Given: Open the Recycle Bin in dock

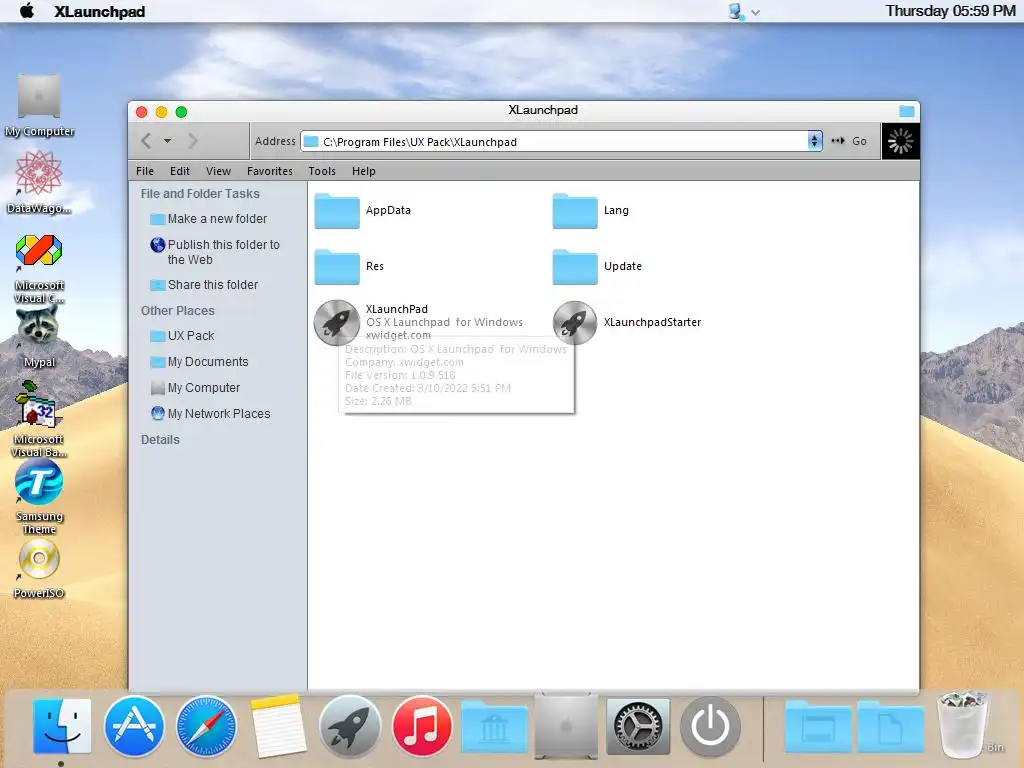Looking at the screenshot, I should (x=963, y=726).
